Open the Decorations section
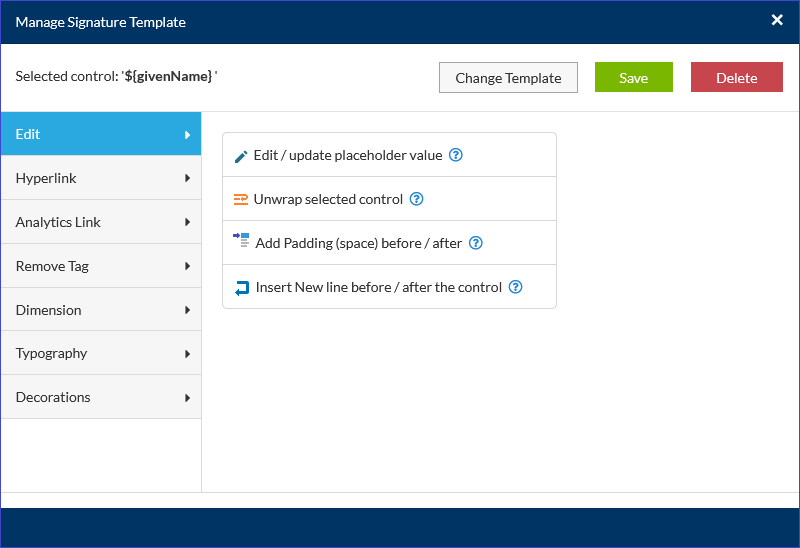Screen dimensions: 800x548 point(100,397)
